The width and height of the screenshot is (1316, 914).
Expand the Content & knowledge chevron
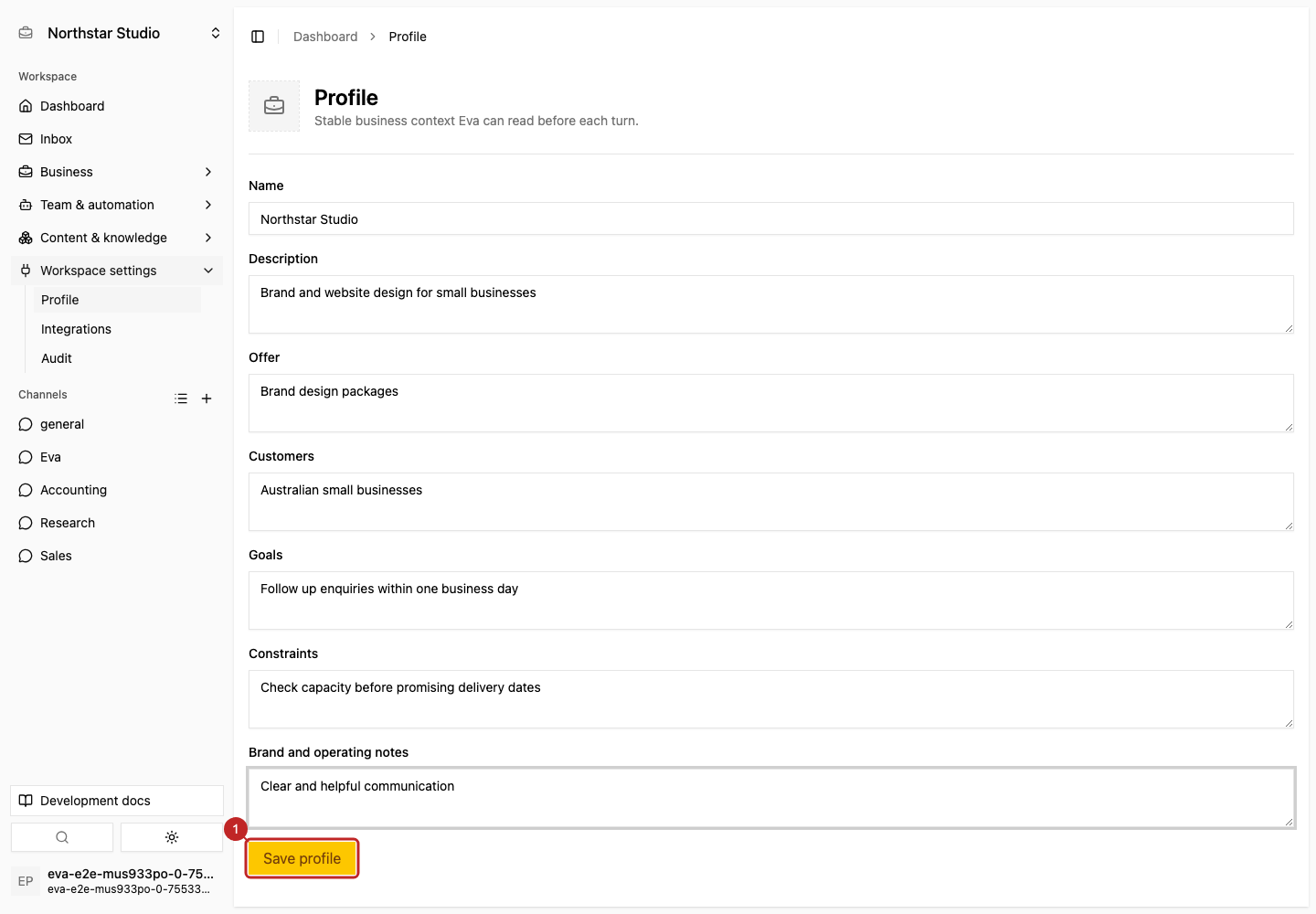pos(208,238)
